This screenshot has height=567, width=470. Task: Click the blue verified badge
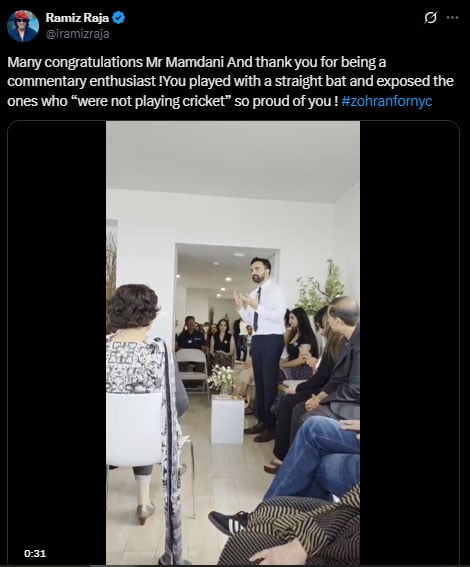119,17
